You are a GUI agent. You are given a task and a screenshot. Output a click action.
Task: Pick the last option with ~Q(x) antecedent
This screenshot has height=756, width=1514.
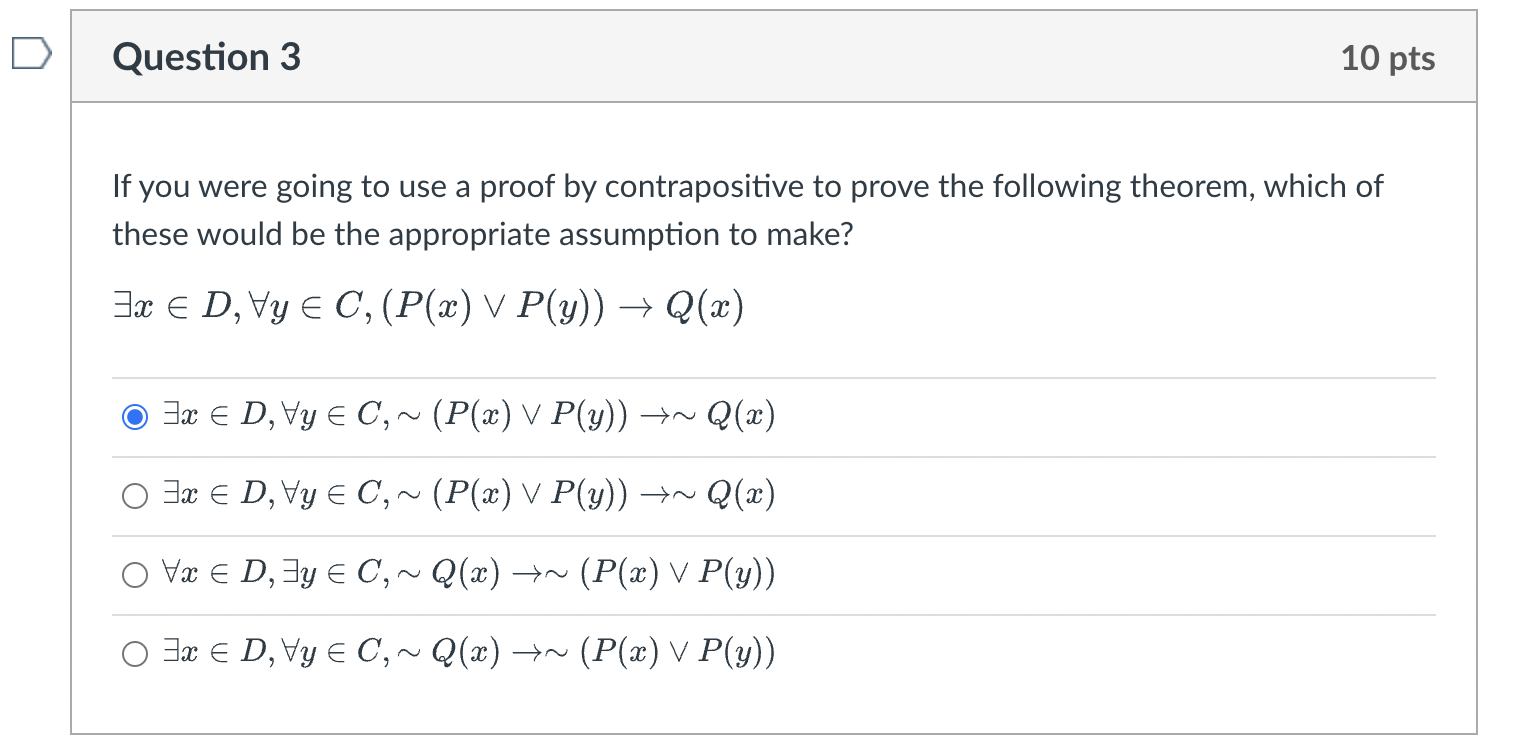(x=135, y=653)
